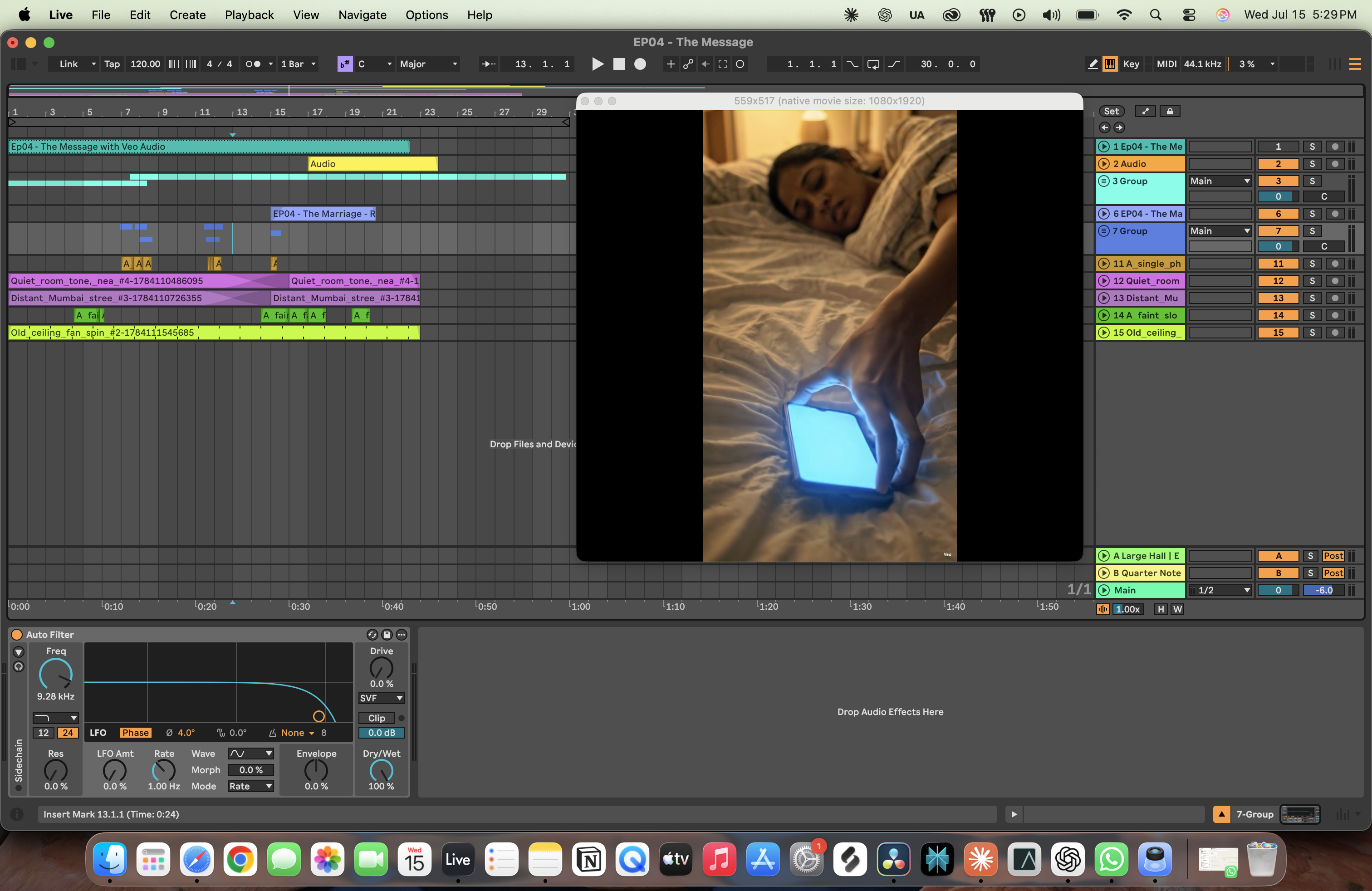This screenshot has width=1372, height=891.
Task: Collapse the 3 Group track
Action: pyautogui.click(x=1103, y=181)
